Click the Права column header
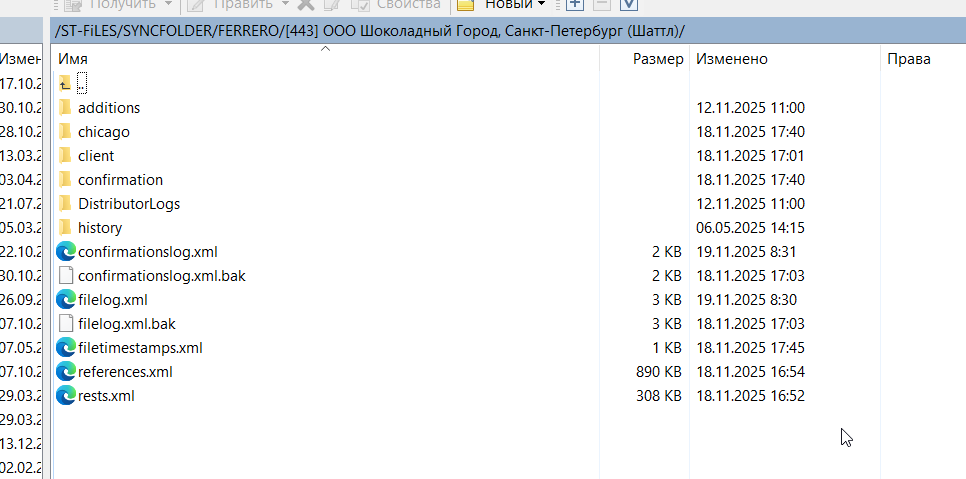Image resolution: width=966 pixels, height=479 pixels. click(923, 59)
